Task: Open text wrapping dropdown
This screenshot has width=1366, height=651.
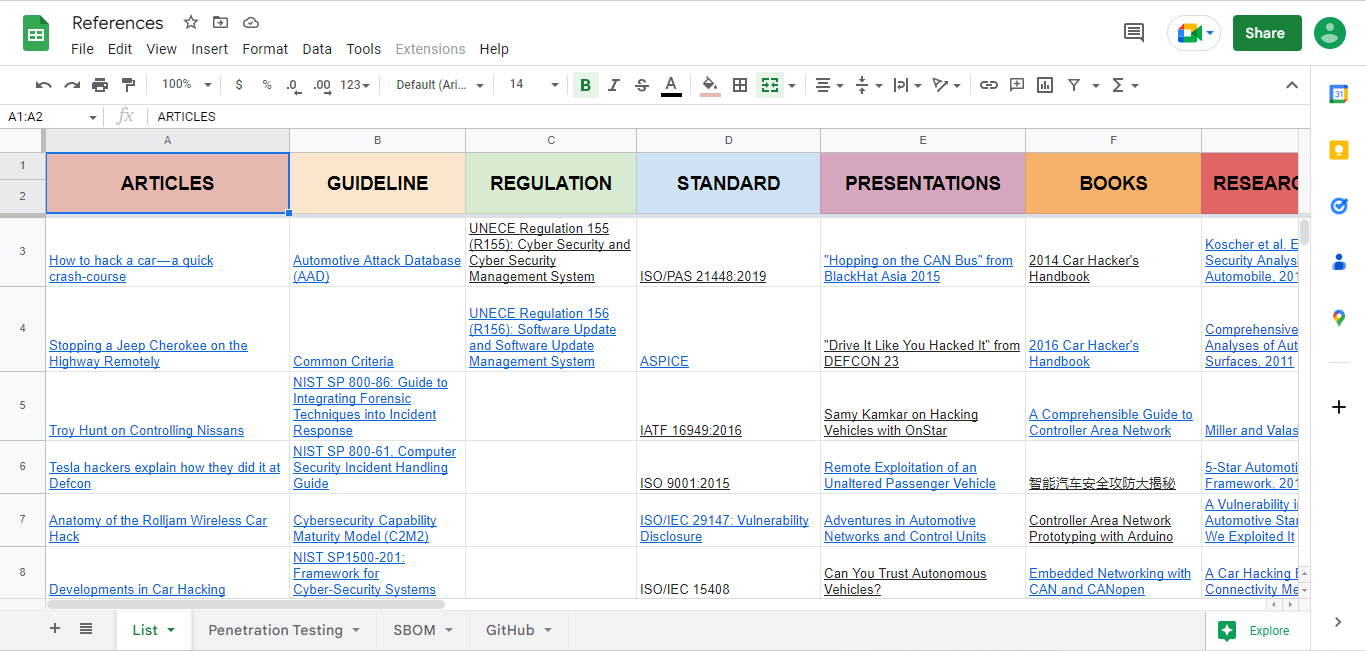Action: (x=907, y=85)
